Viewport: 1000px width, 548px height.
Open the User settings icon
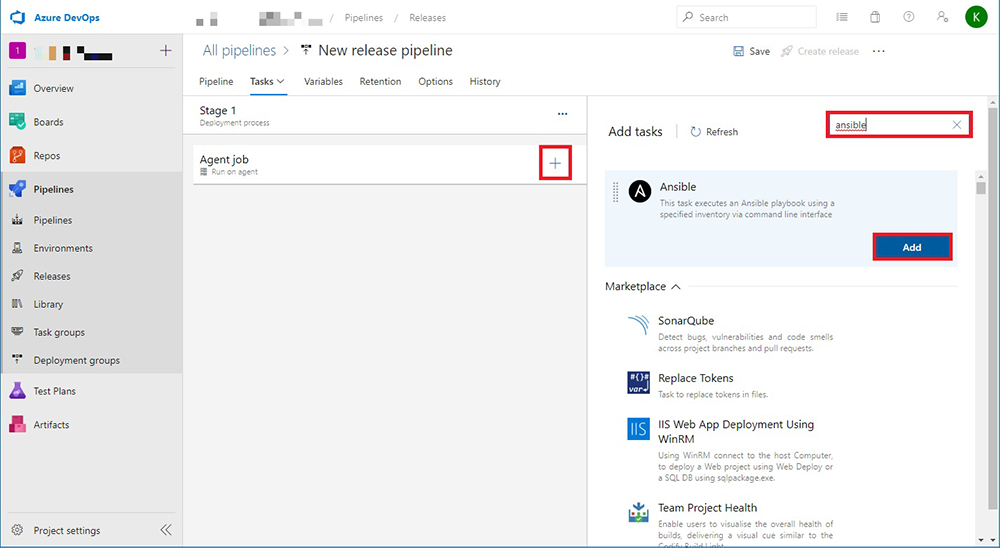tap(943, 17)
